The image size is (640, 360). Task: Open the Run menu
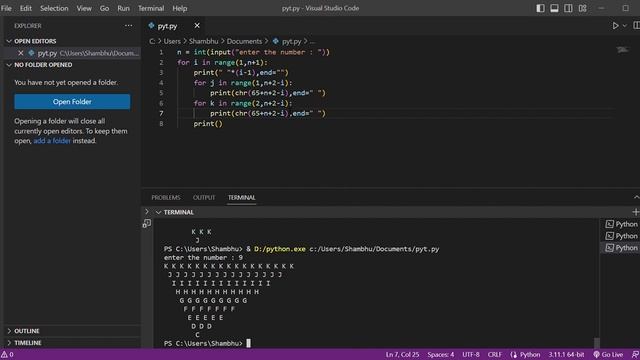tap(123, 8)
